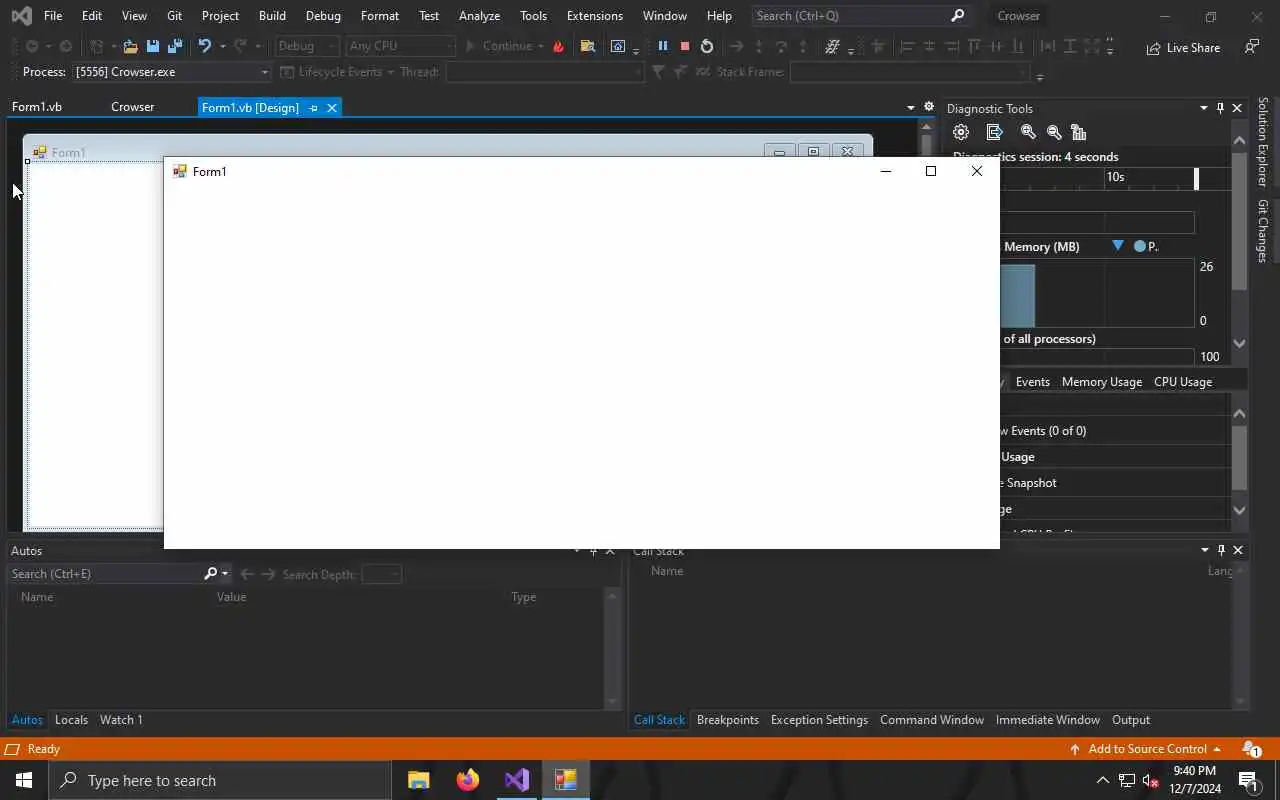The height and width of the screenshot is (800, 1280).
Task: Open the Feedback icon beside Live Share
Action: [1251, 47]
